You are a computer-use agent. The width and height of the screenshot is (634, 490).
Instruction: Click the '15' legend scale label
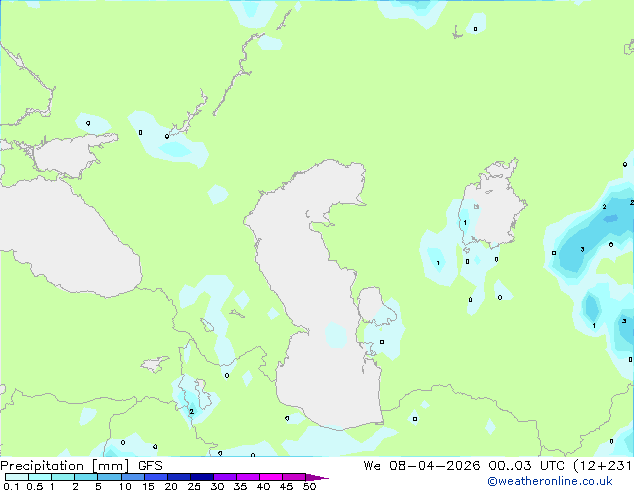pyautogui.click(x=148, y=486)
